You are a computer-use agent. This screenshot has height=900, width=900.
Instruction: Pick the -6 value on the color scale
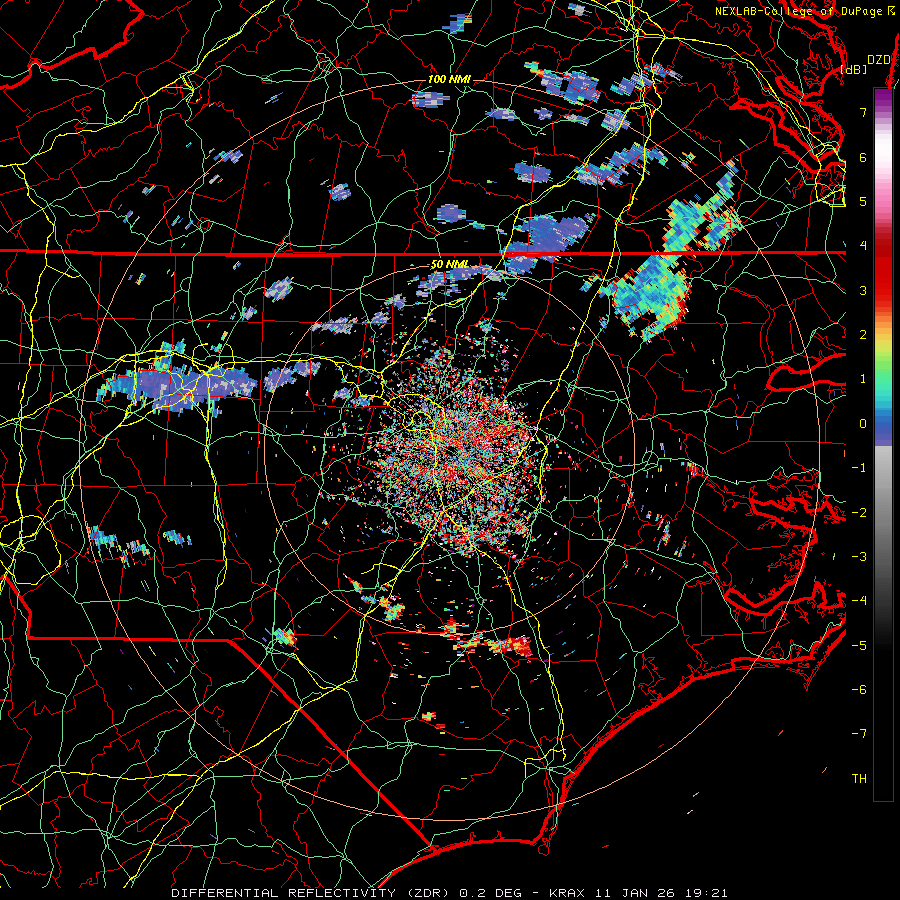(x=859, y=690)
